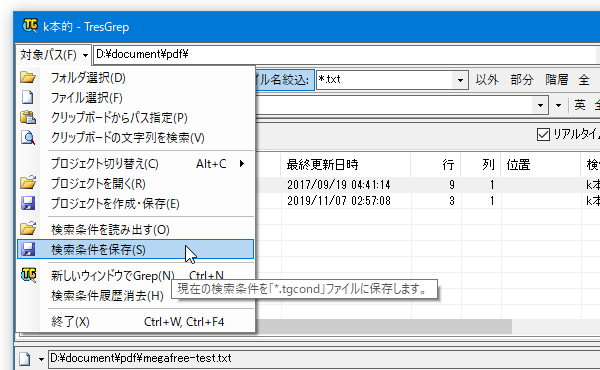The height and width of the screenshot is (370, 600).
Task: Expand the *.txt file name filter dropdown
Action: 460,80
